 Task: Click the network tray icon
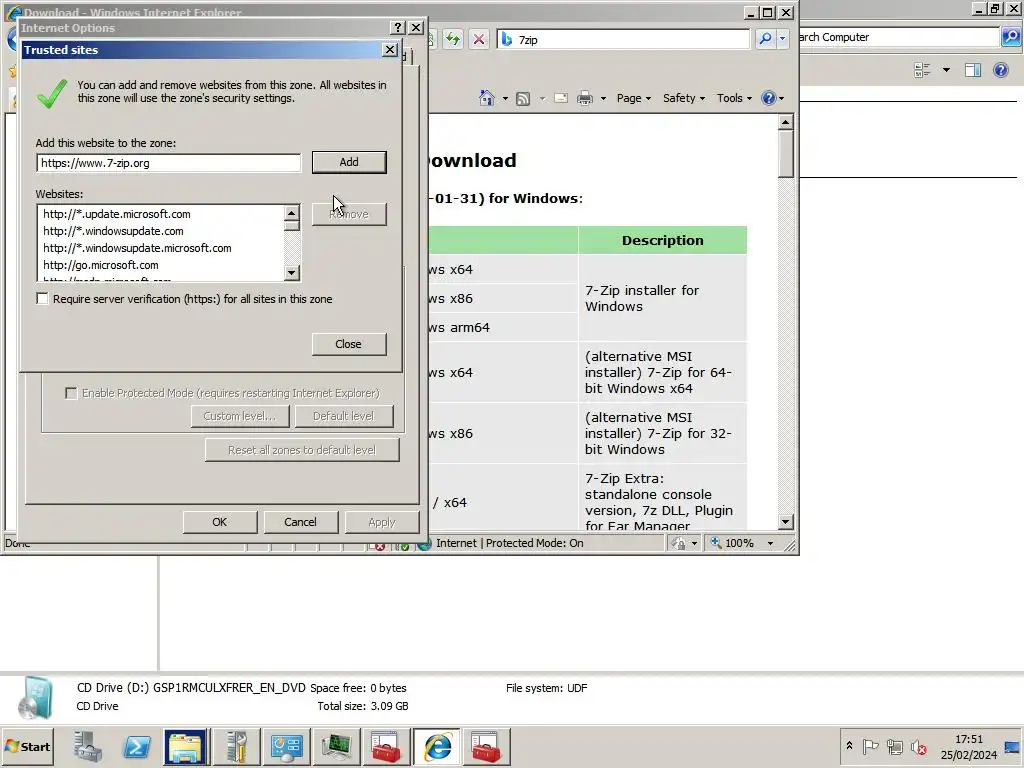(x=895, y=746)
